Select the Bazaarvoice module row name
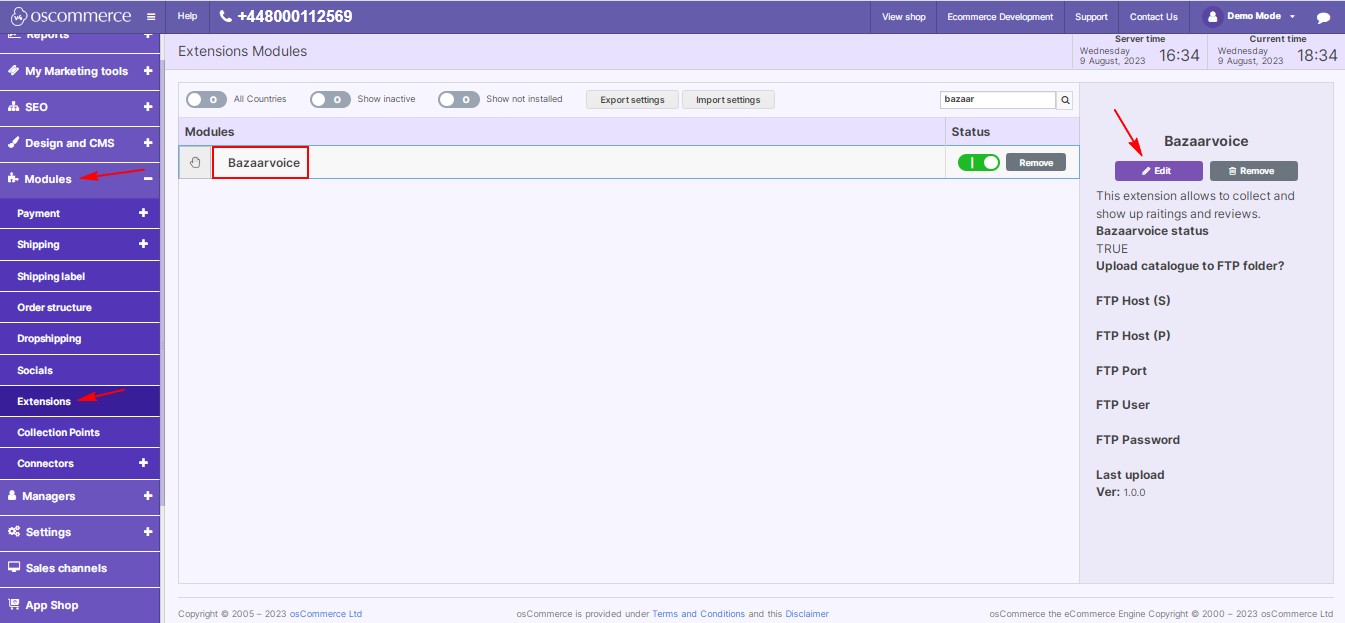This screenshot has height=623, width=1345. tap(264, 163)
